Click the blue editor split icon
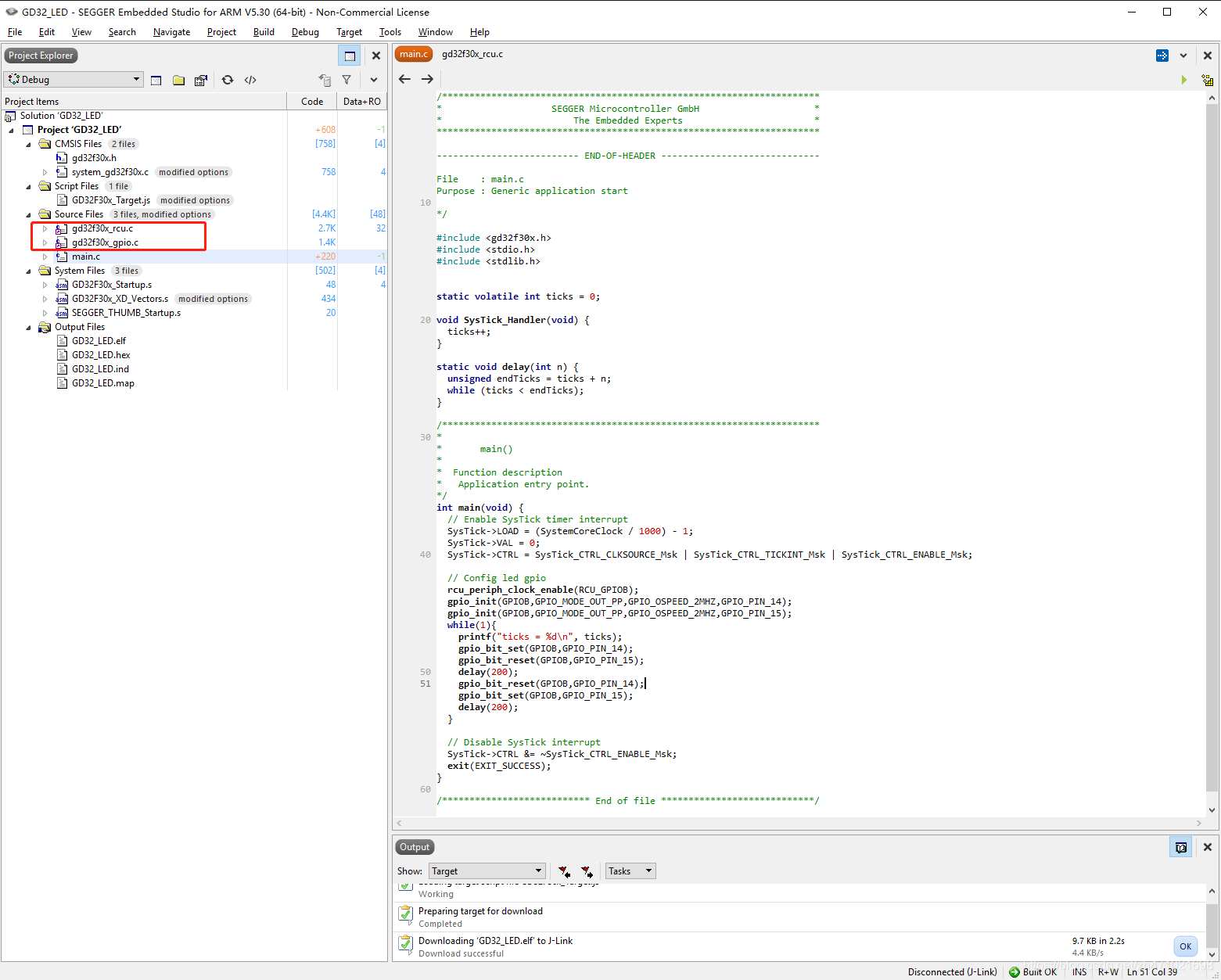 pos(1162,56)
